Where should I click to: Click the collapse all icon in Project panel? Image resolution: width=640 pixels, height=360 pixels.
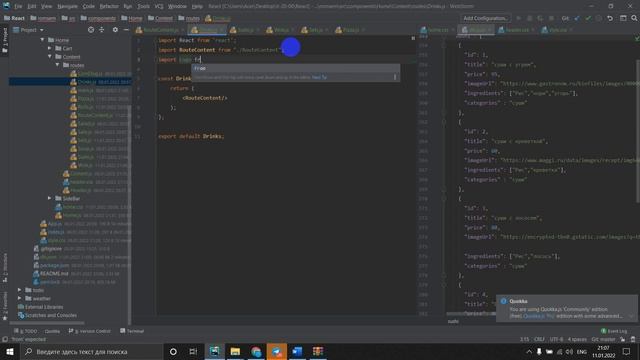(x=102, y=30)
